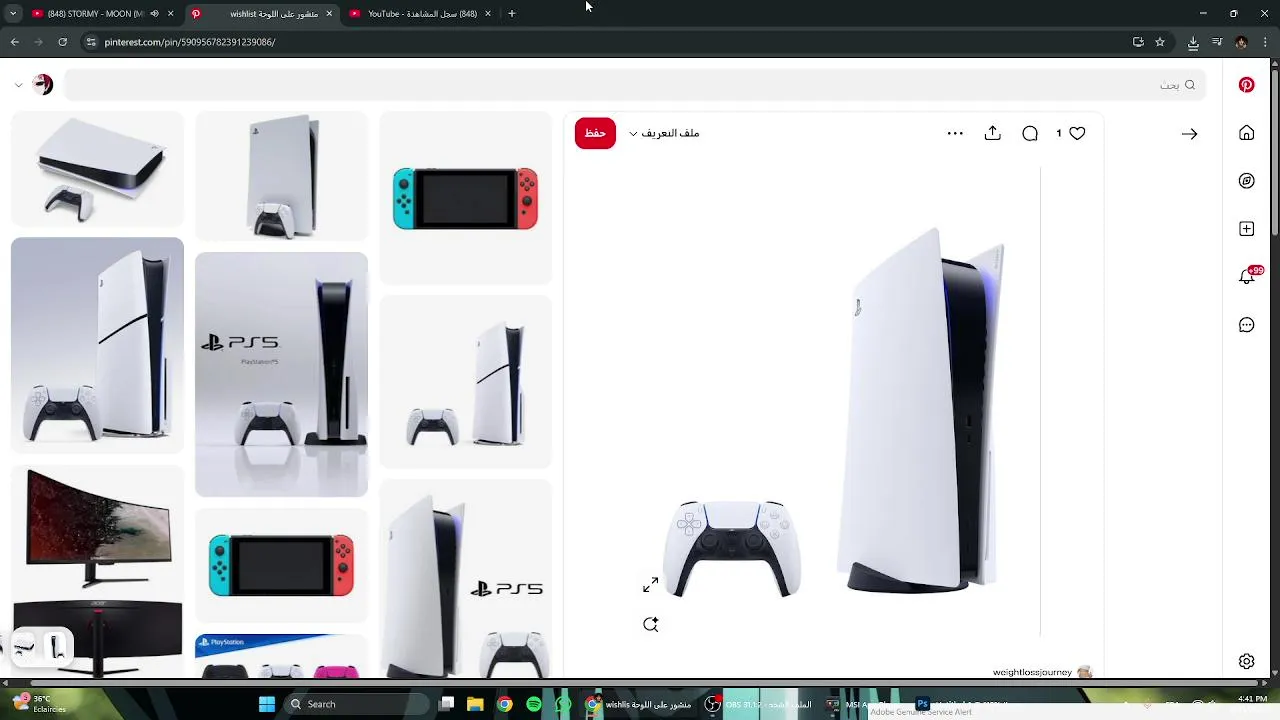
Task: Open bottom PS5 logo console pin
Action: [465, 579]
